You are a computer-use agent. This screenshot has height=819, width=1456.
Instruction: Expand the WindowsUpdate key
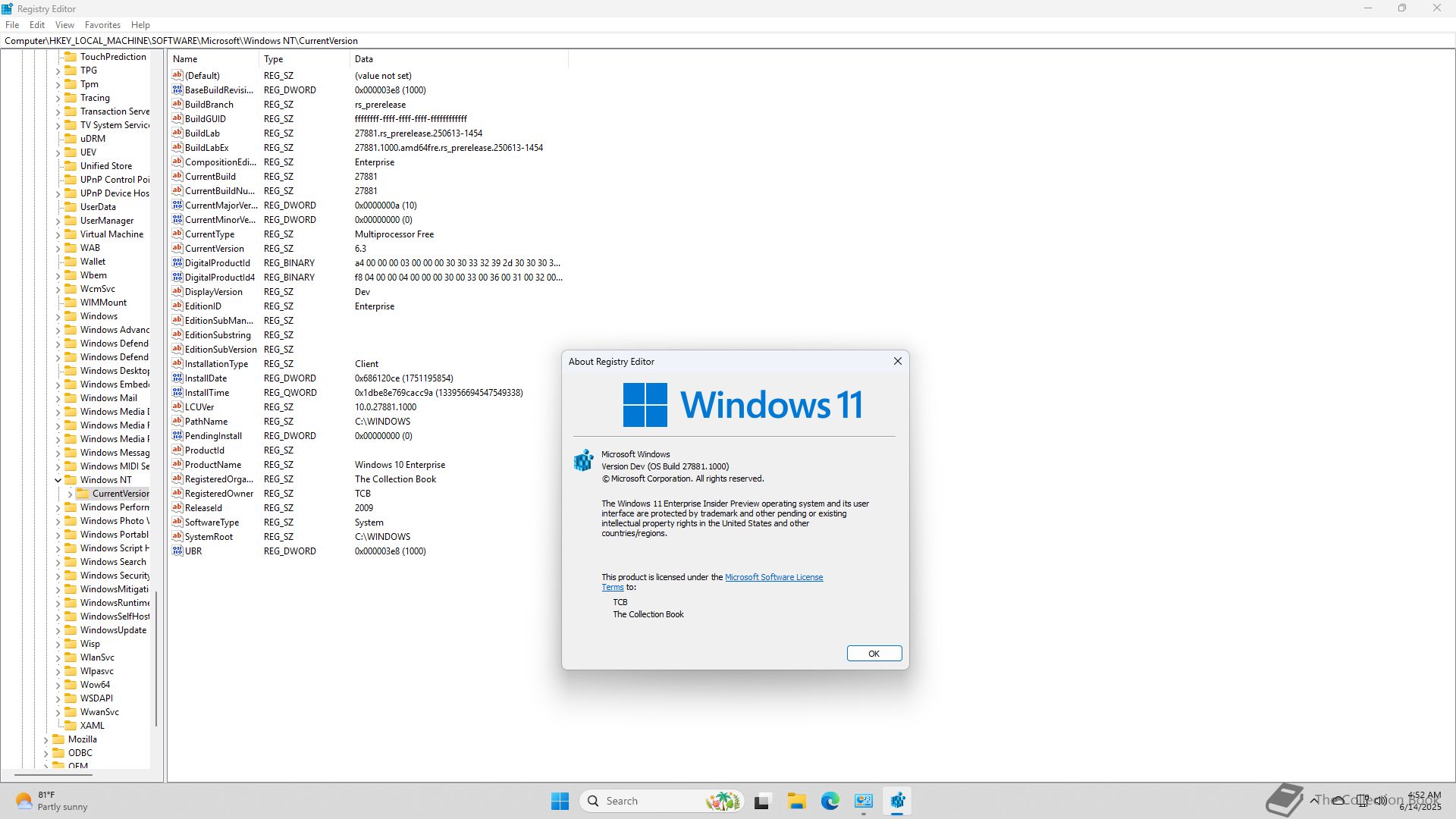pyautogui.click(x=58, y=630)
